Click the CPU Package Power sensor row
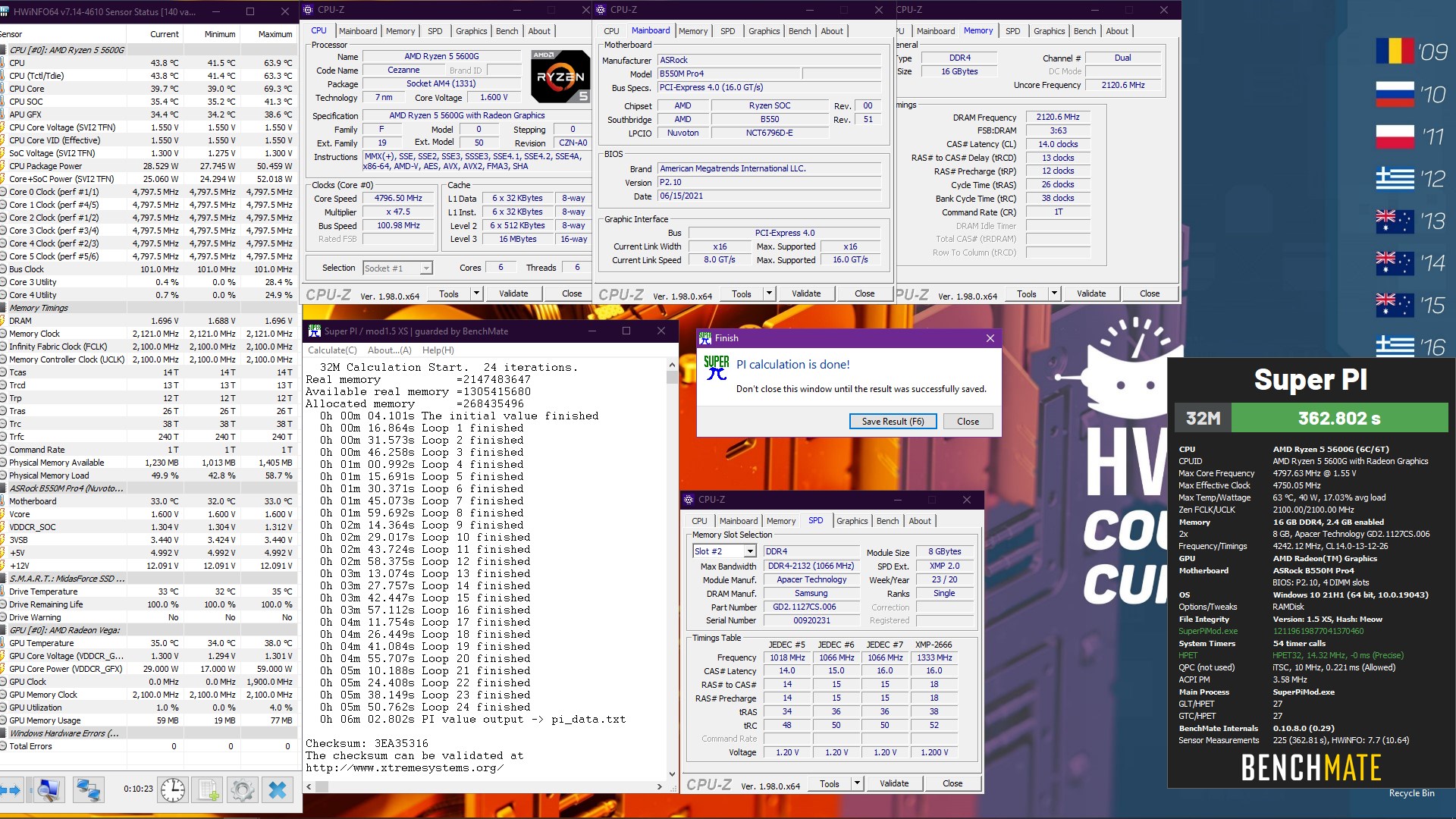1456x819 pixels. coord(148,166)
